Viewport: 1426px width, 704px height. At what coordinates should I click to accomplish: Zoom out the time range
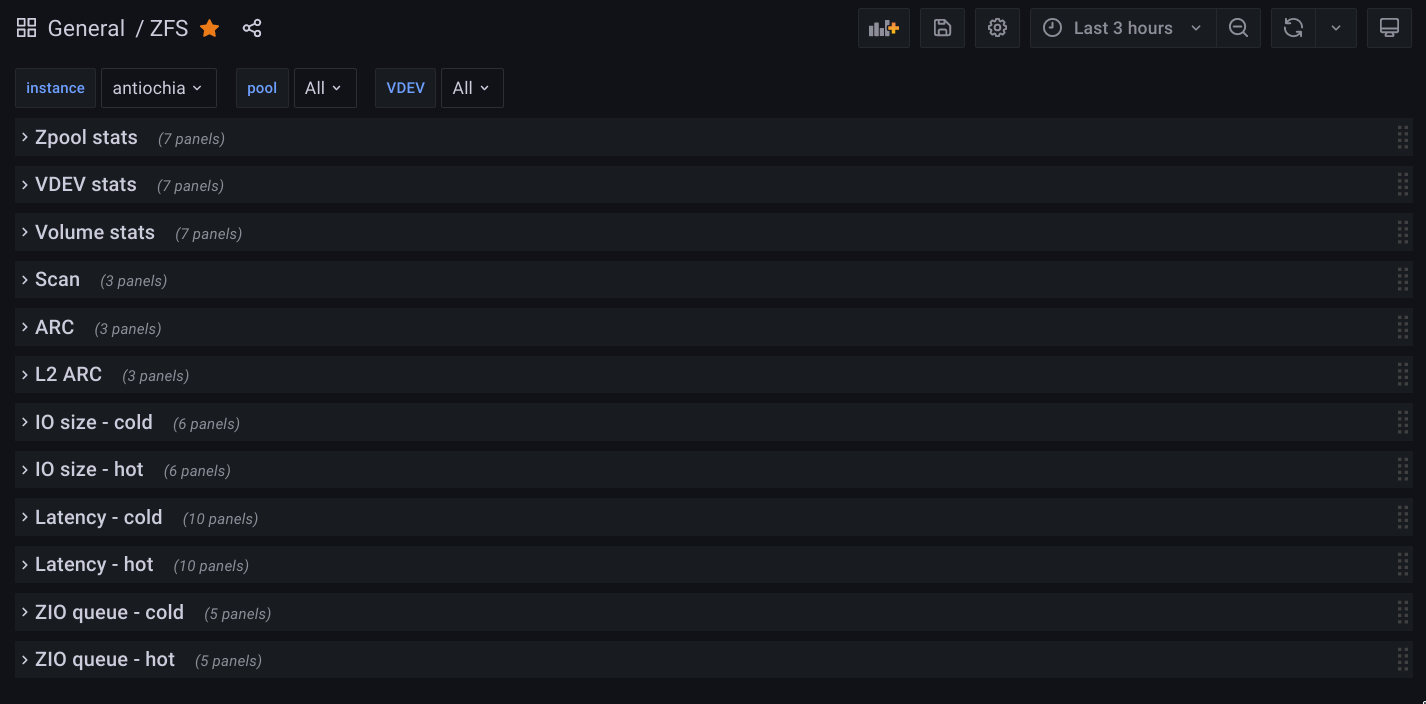[1238, 28]
